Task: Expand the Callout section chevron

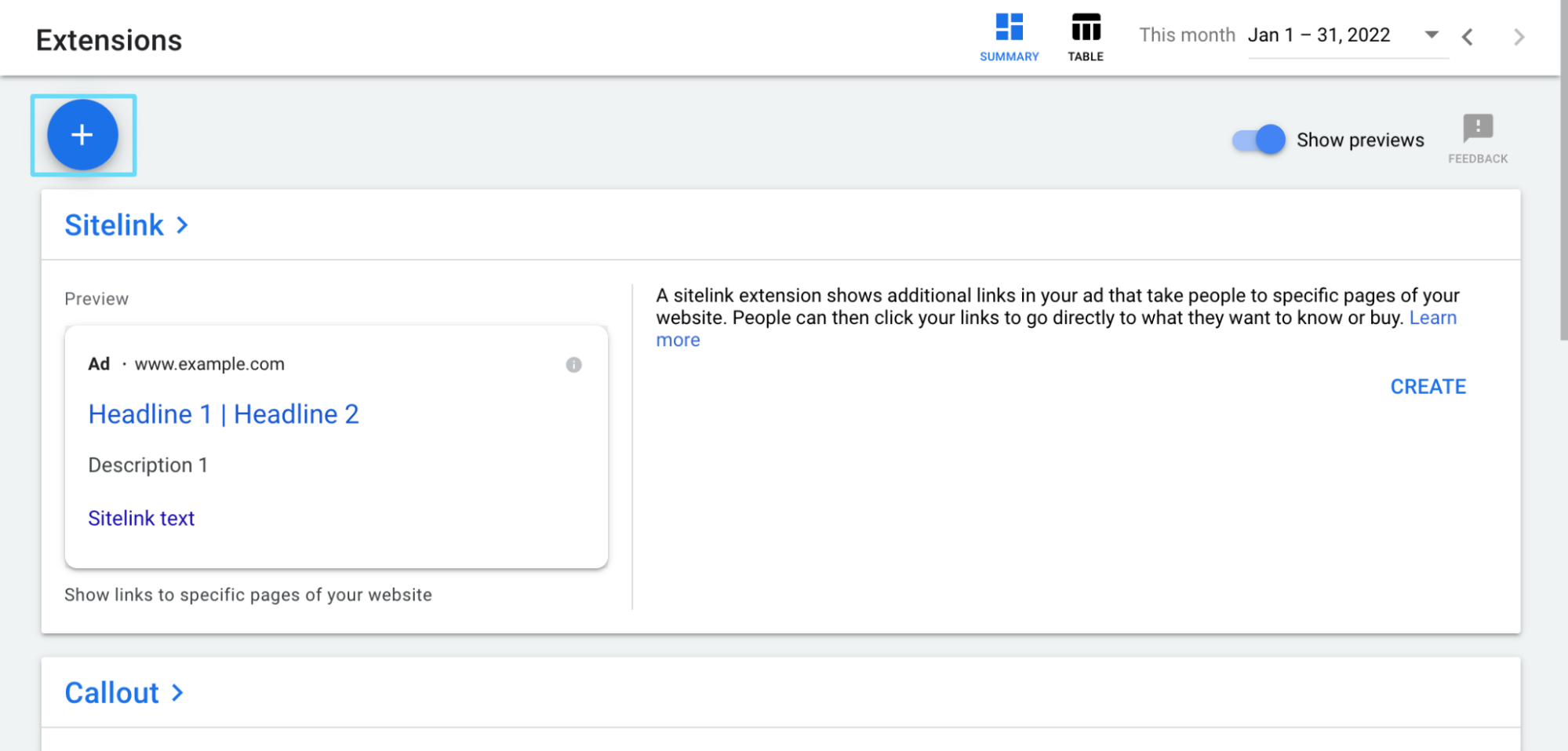Action: [177, 693]
